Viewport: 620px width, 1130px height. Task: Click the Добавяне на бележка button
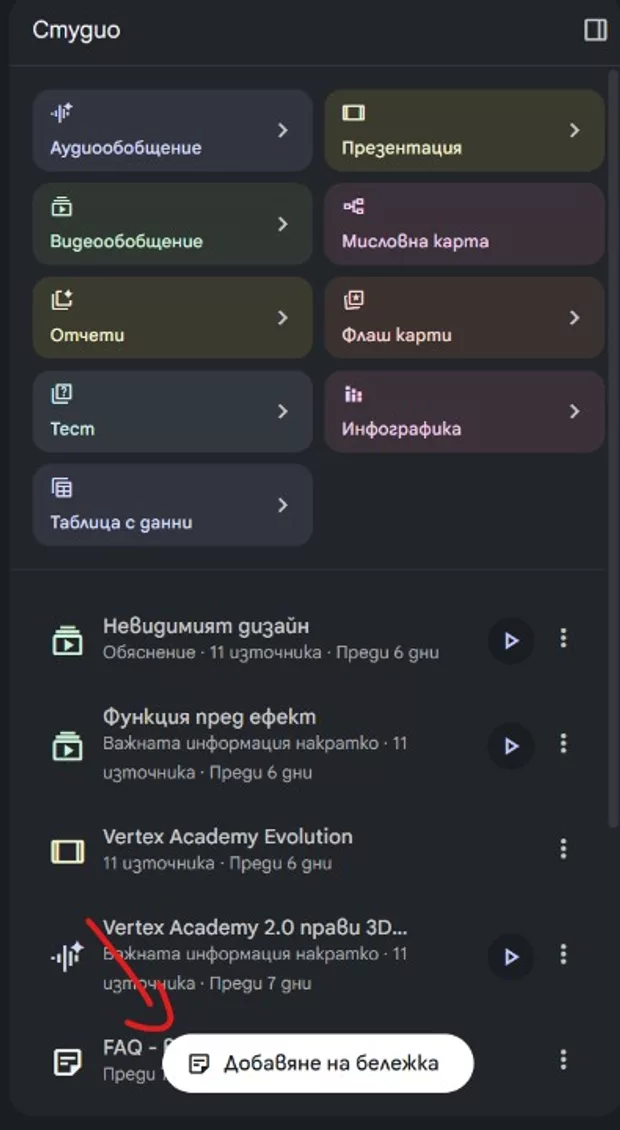pyautogui.click(x=318, y=1063)
